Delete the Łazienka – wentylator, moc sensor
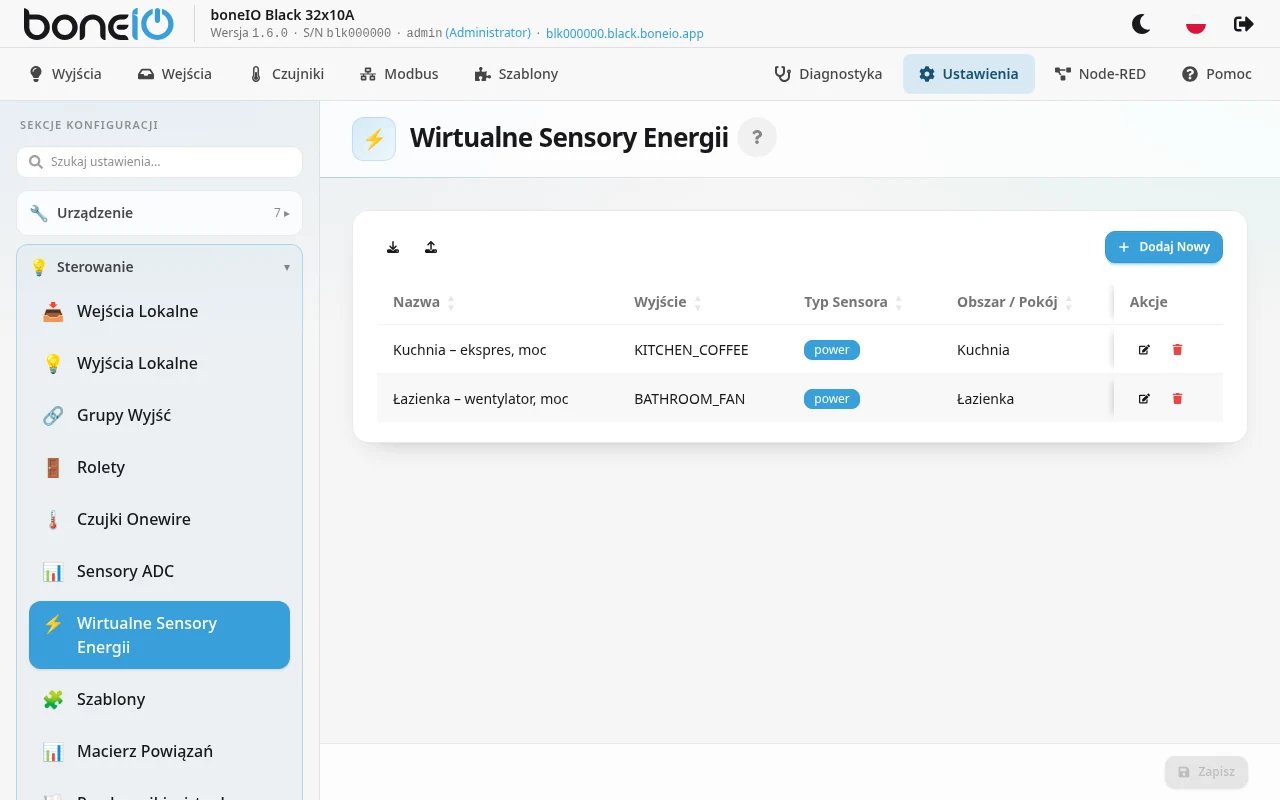 1177,399
